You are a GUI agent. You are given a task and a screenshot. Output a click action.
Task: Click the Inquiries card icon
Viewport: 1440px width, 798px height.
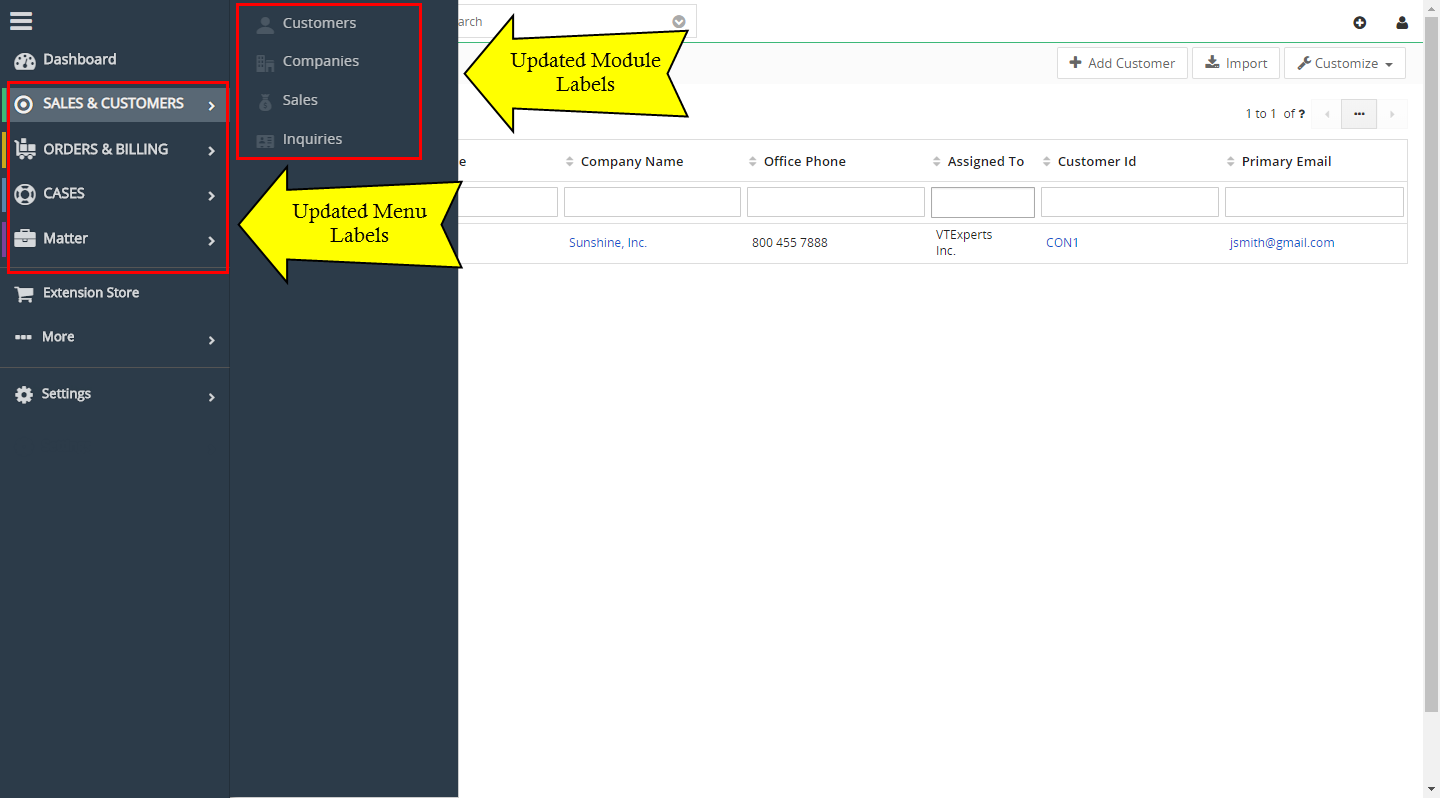coord(265,141)
